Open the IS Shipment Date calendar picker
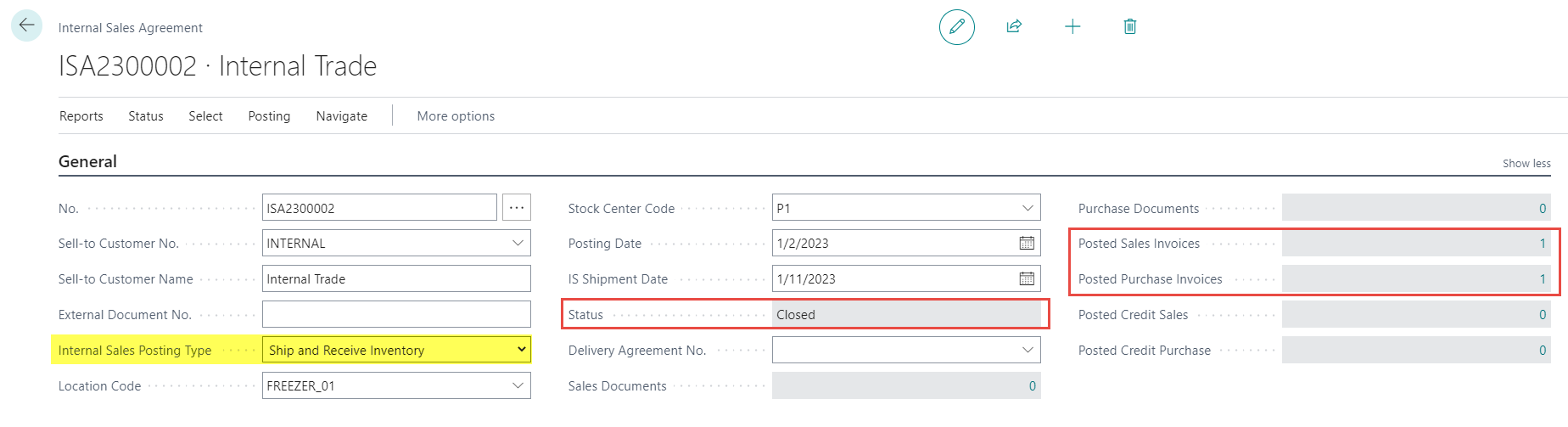 (x=1026, y=279)
